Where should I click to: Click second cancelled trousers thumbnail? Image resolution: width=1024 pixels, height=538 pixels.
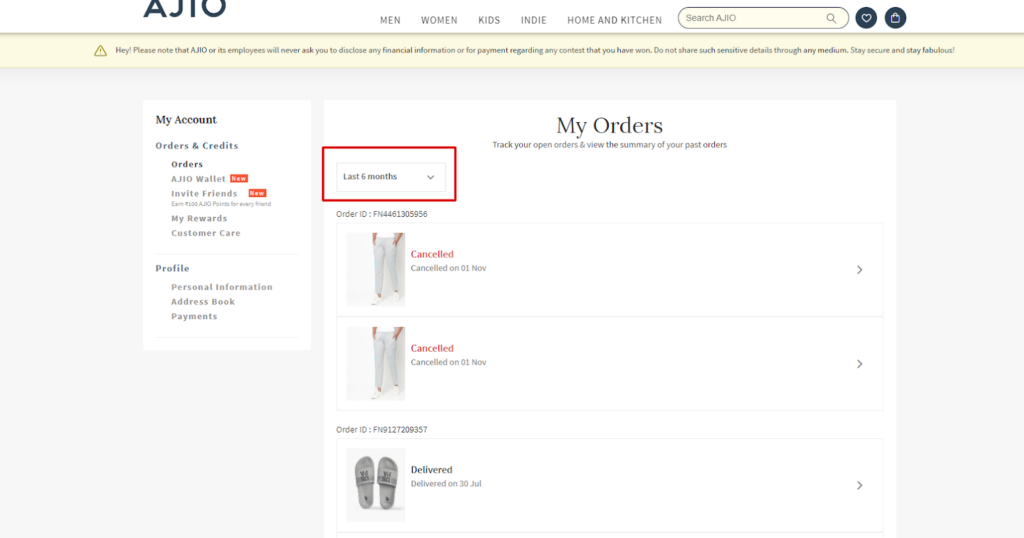point(376,364)
